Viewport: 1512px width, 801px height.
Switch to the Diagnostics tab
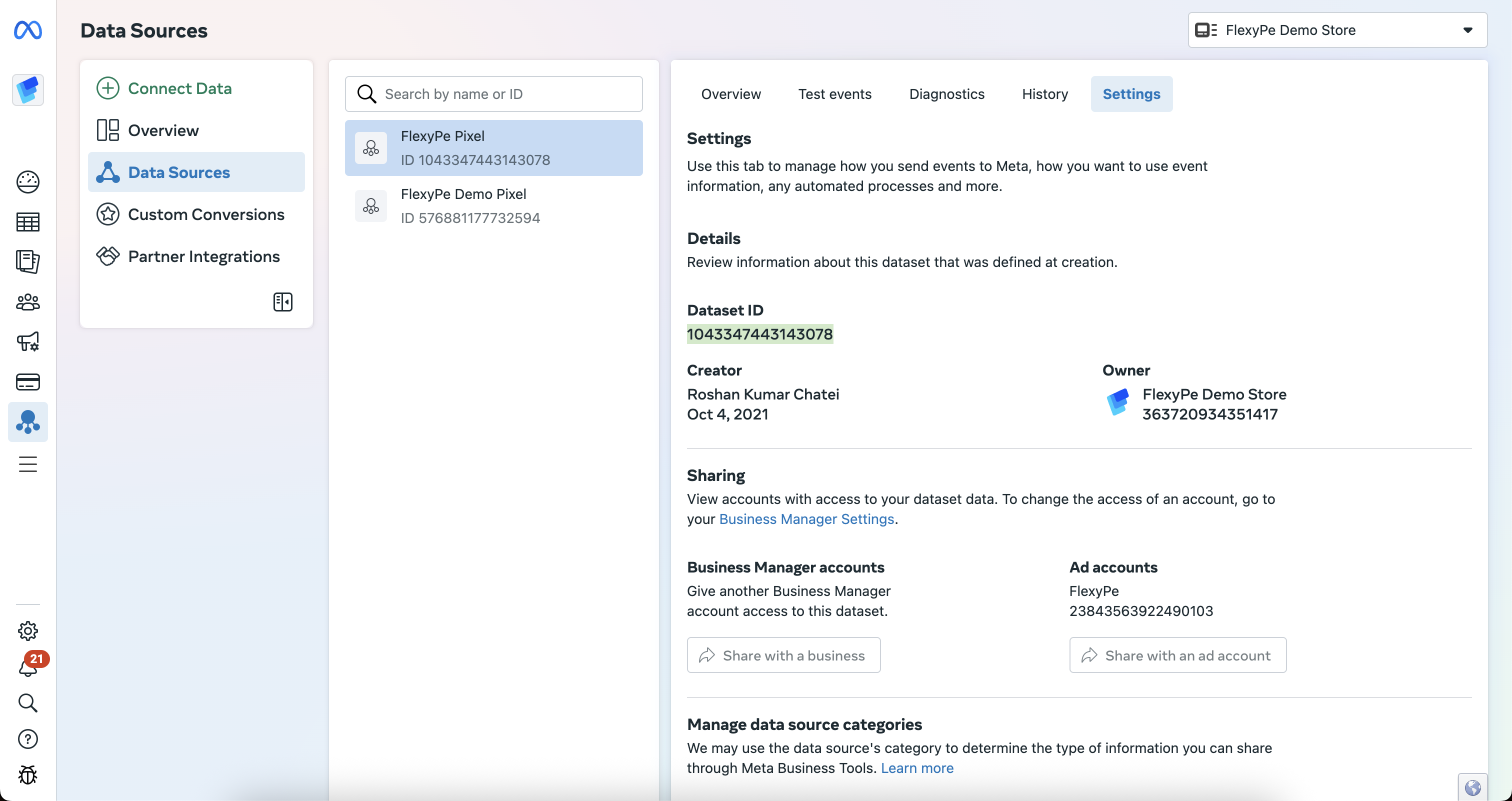click(946, 94)
